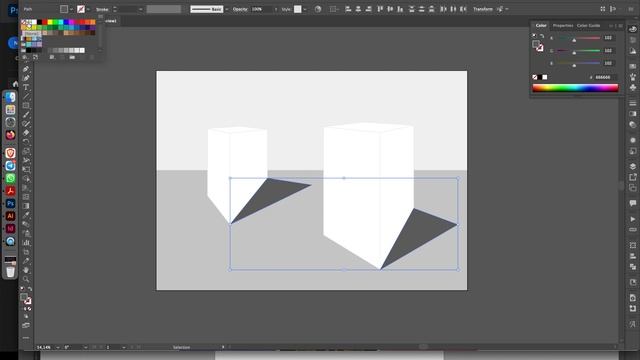Switch to the Properties tab

pos(562,25)
